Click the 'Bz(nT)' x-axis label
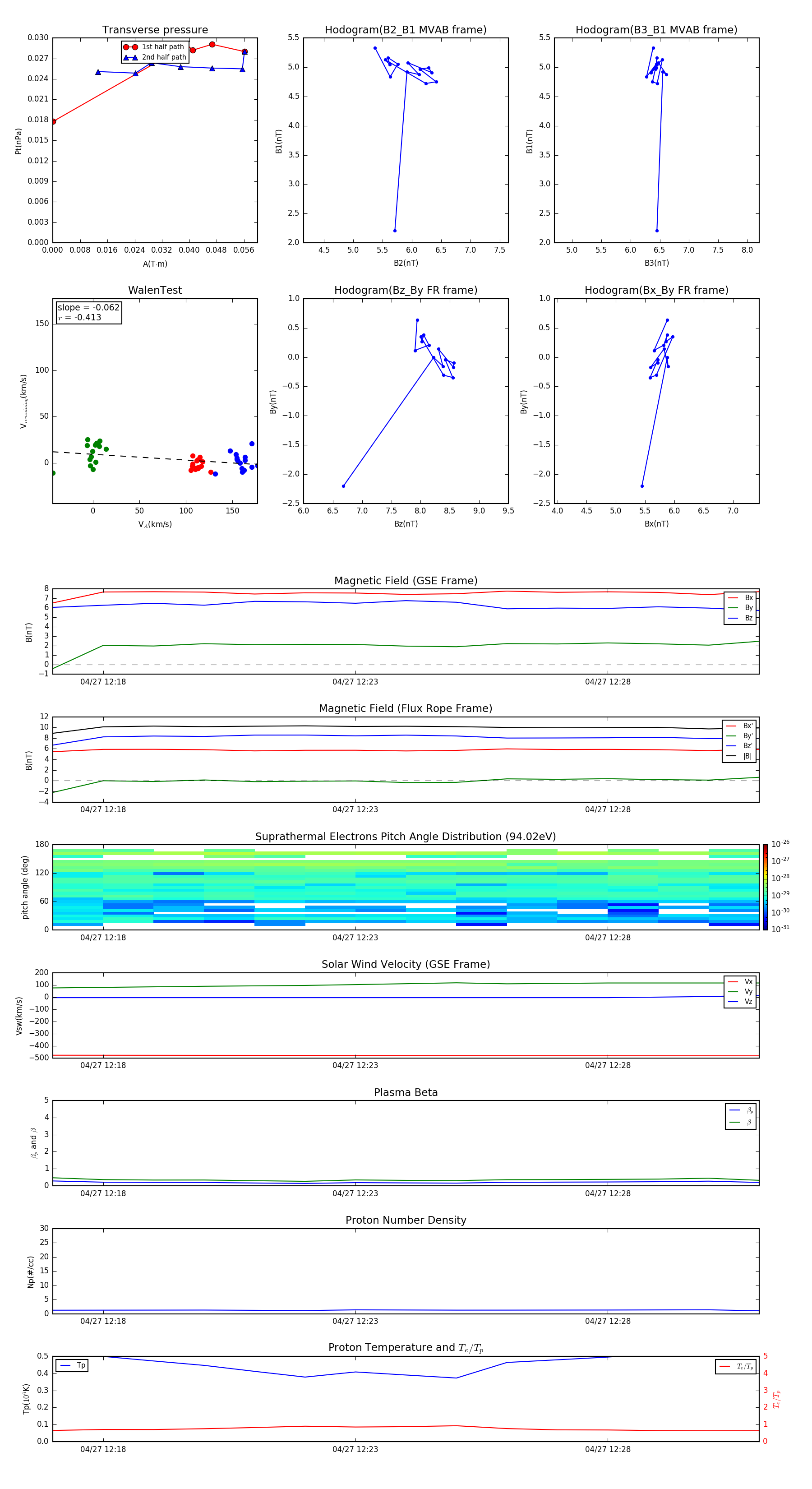The height and width of the screenshot is (1489, 812). click(x=406, y=524)
